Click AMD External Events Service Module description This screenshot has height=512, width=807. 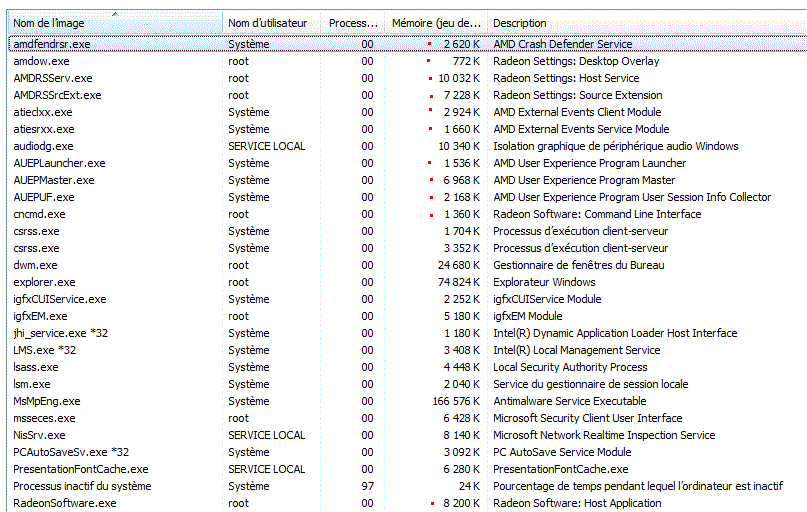581,129
